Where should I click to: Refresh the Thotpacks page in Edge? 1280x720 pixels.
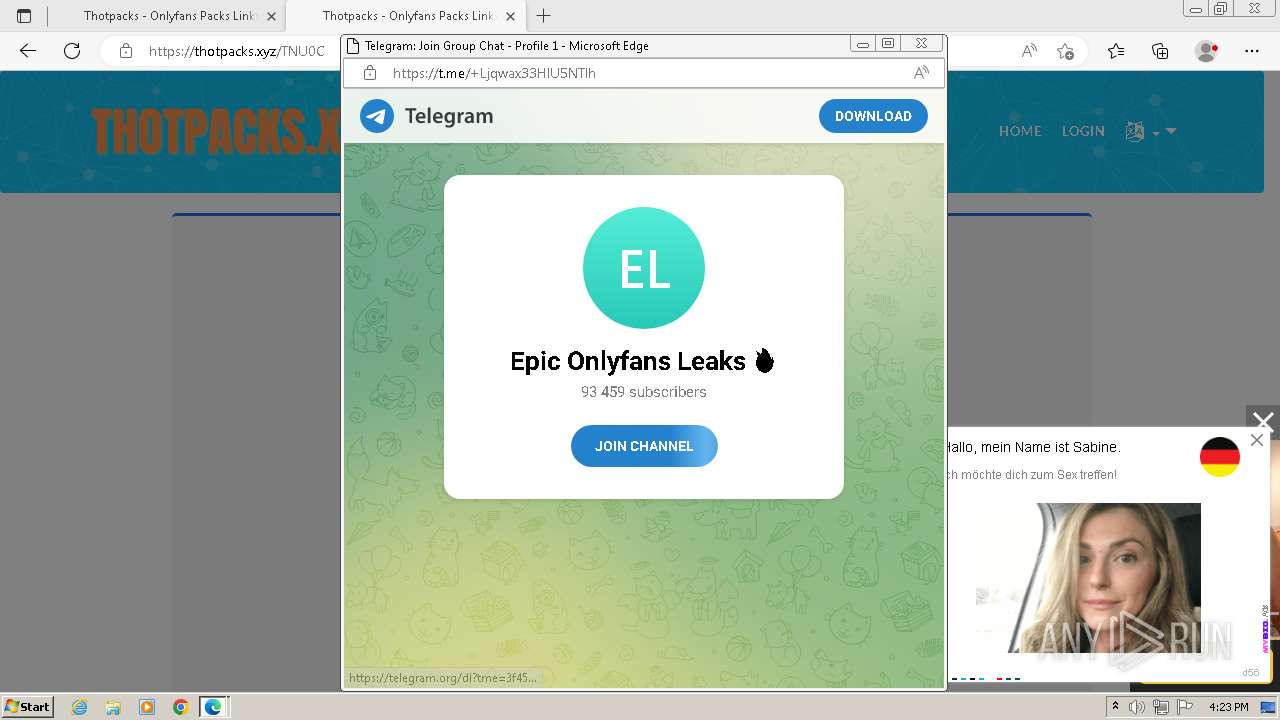(72, 51)
